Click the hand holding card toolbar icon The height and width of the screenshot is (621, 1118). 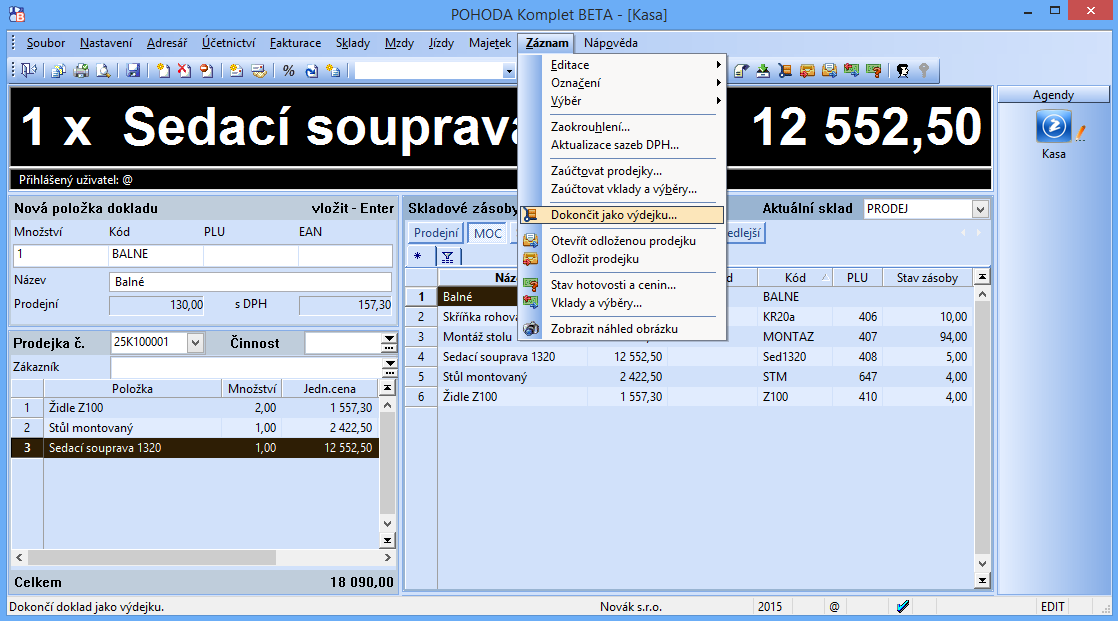[x=259, y=71]
